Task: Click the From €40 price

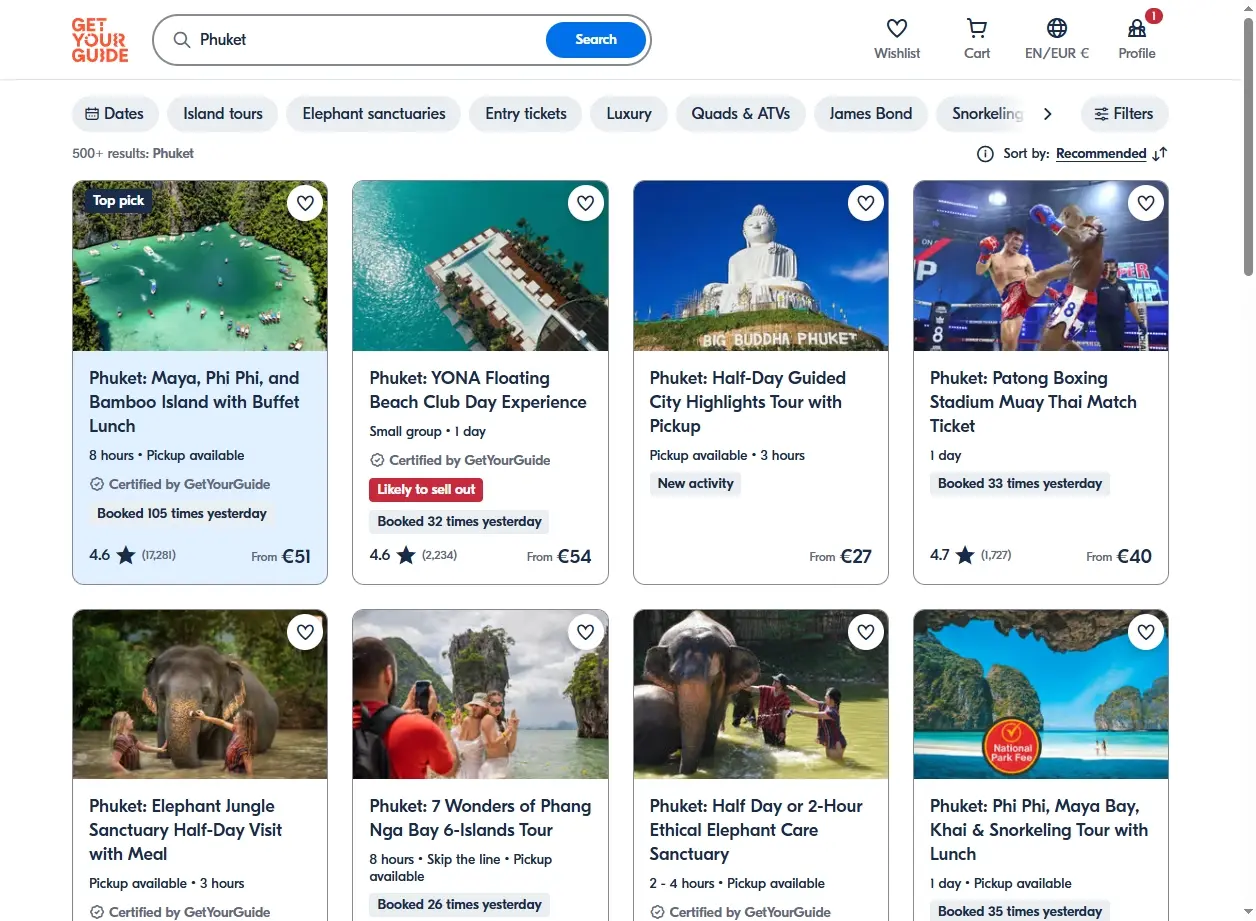Action: tap(1119, 556)
